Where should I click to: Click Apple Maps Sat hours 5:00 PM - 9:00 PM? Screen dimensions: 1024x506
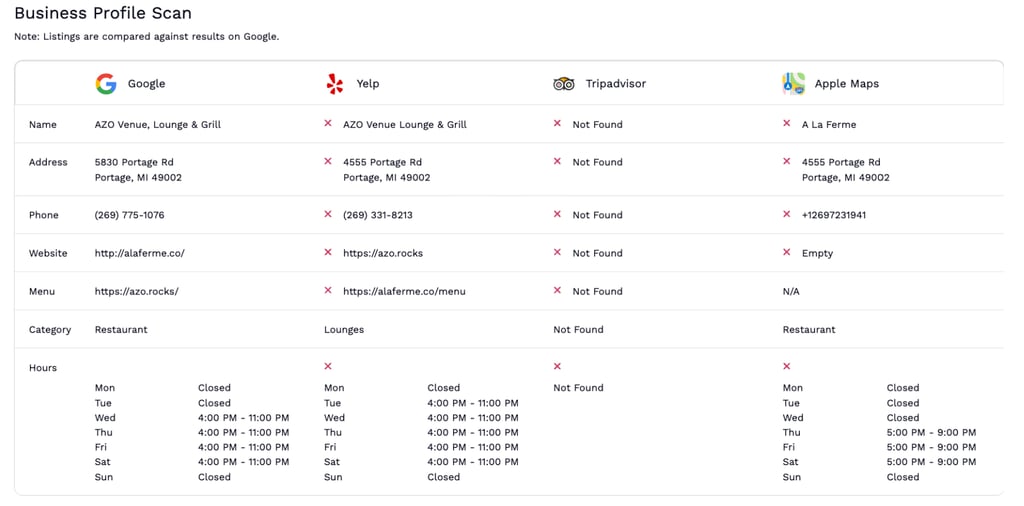point(931,462)
